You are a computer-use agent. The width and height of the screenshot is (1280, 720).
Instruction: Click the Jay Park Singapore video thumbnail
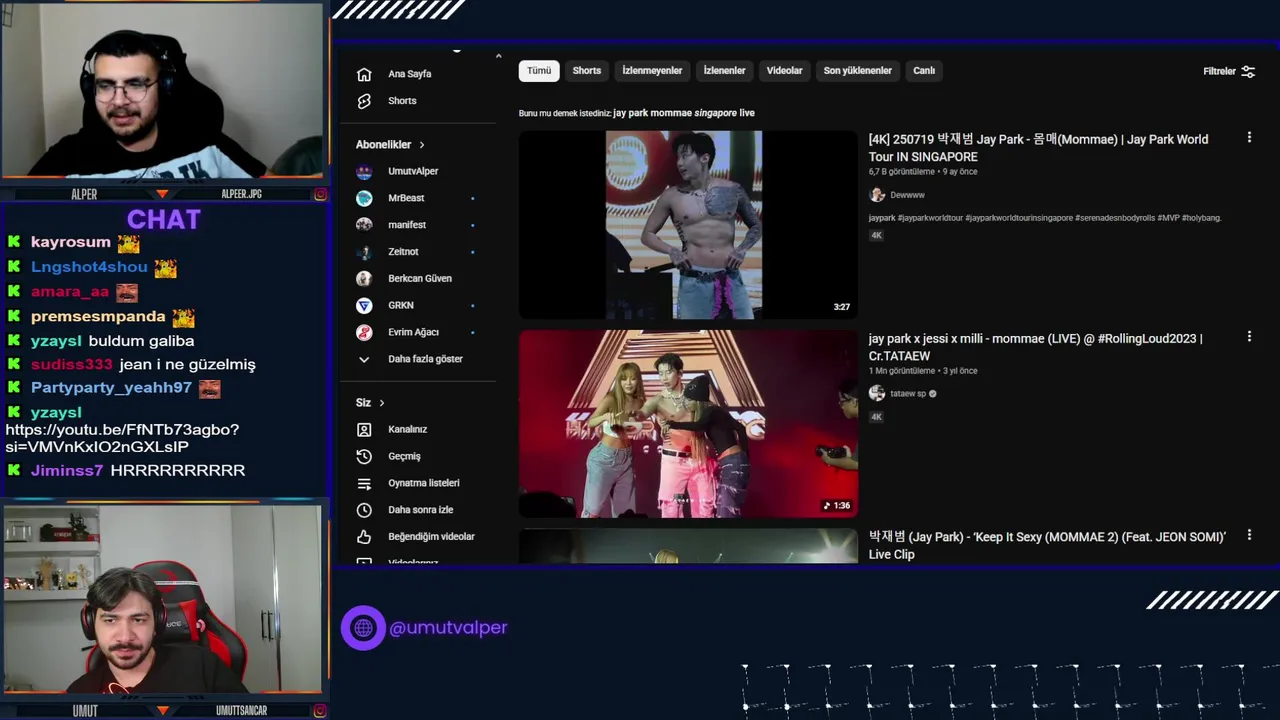point(688,225)
